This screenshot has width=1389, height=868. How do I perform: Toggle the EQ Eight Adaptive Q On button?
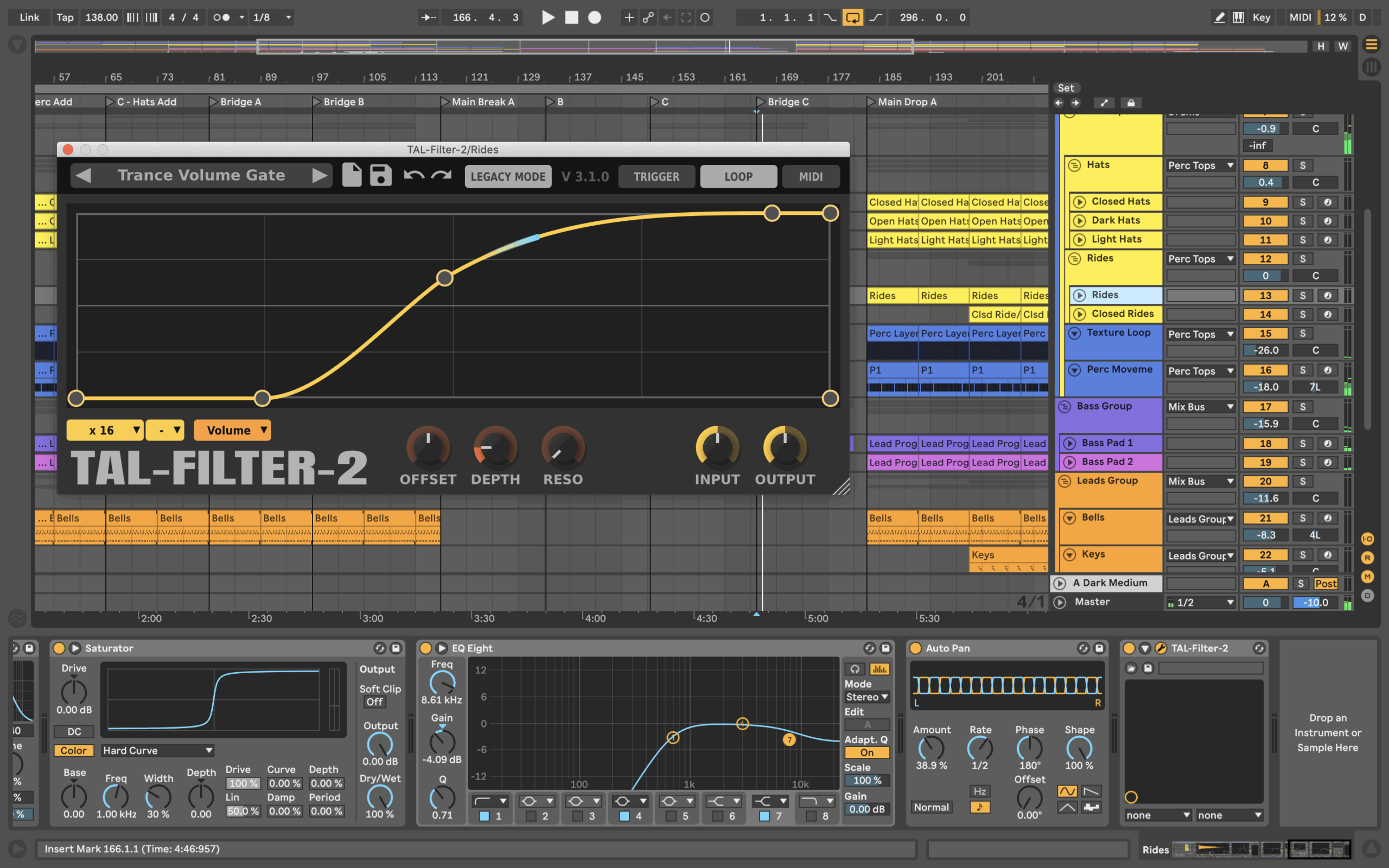click(866, 752)
